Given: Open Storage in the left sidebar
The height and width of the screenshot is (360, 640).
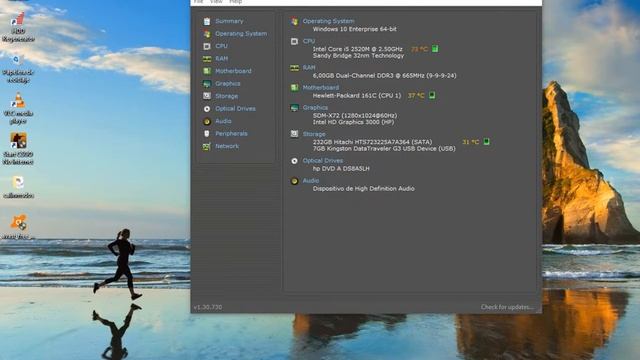Looking at the screenshot, I should point(226,96).
